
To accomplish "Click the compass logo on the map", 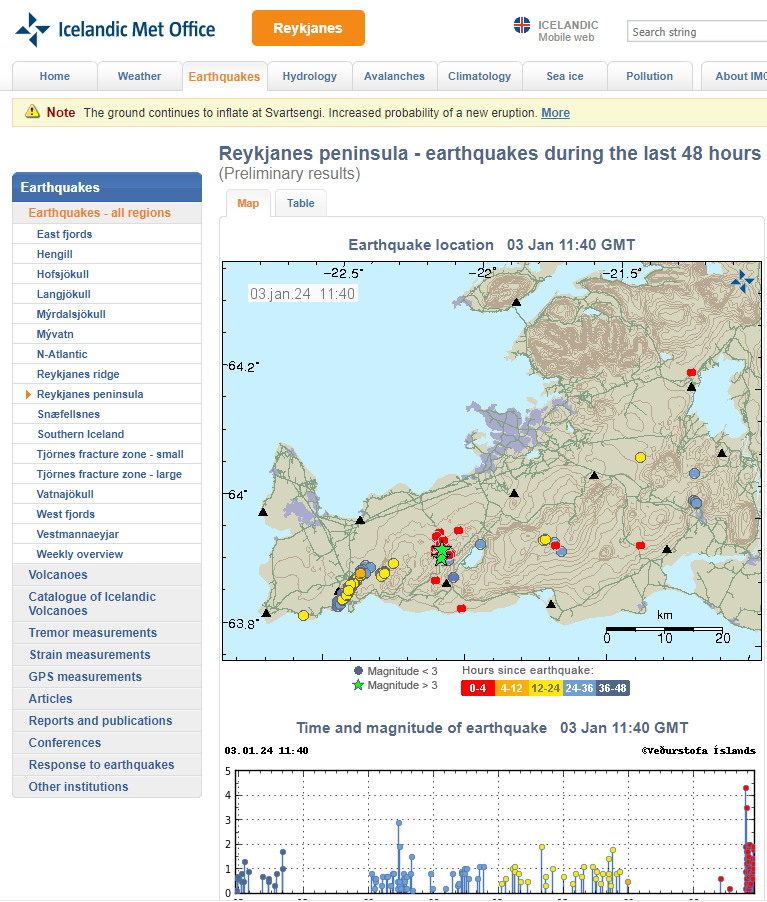I will (742, 281).
